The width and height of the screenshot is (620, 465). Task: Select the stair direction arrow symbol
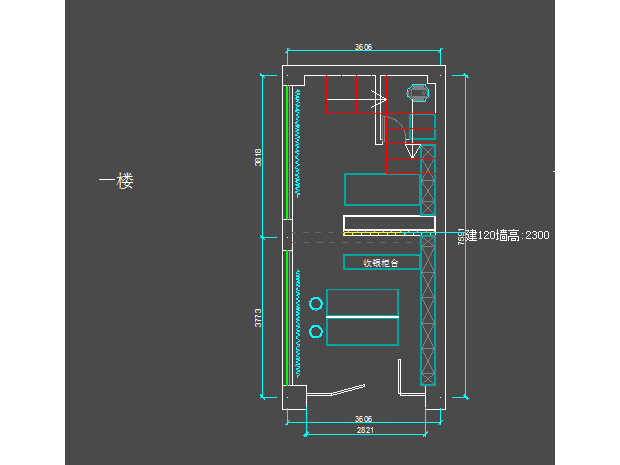coord(377,100)
